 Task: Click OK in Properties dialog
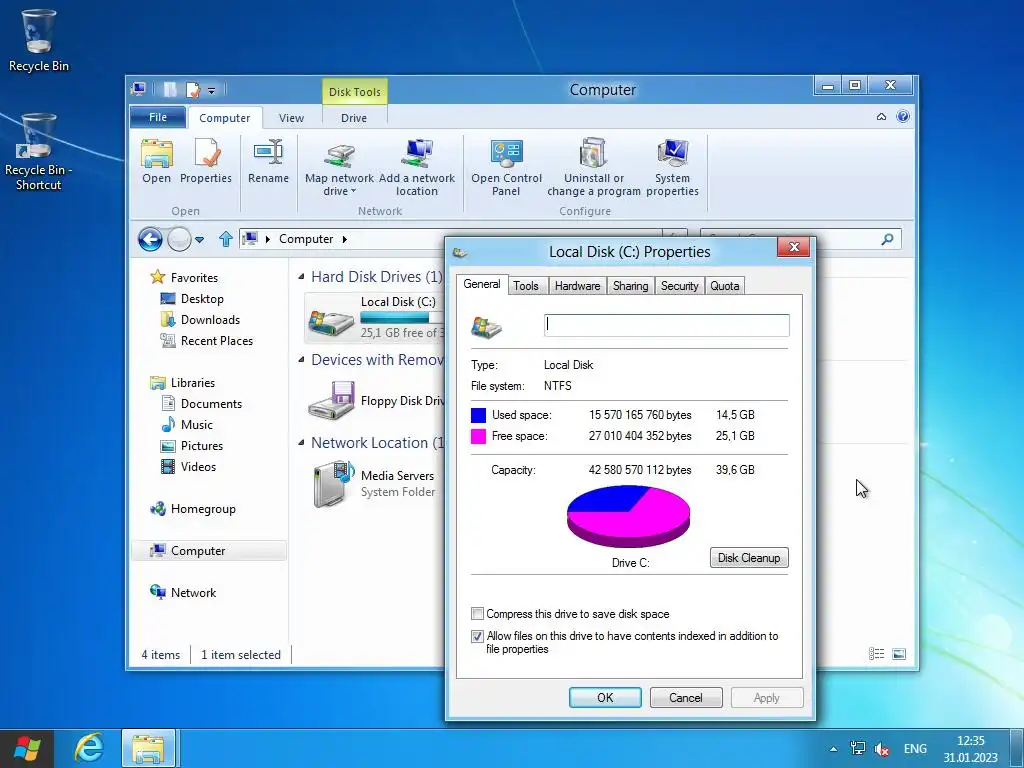(x=605, y=697)
